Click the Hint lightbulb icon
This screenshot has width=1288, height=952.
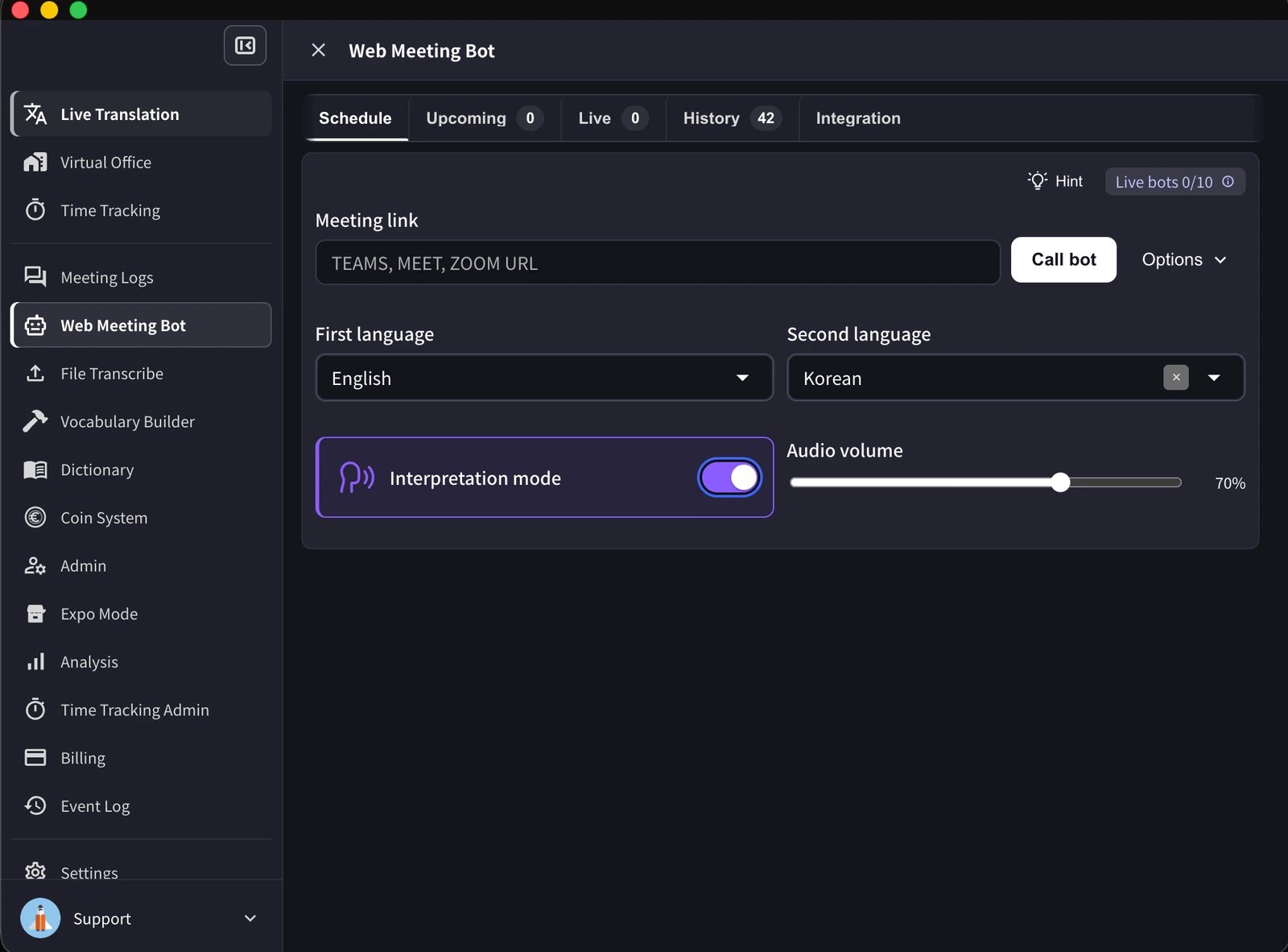[1038, 180]
